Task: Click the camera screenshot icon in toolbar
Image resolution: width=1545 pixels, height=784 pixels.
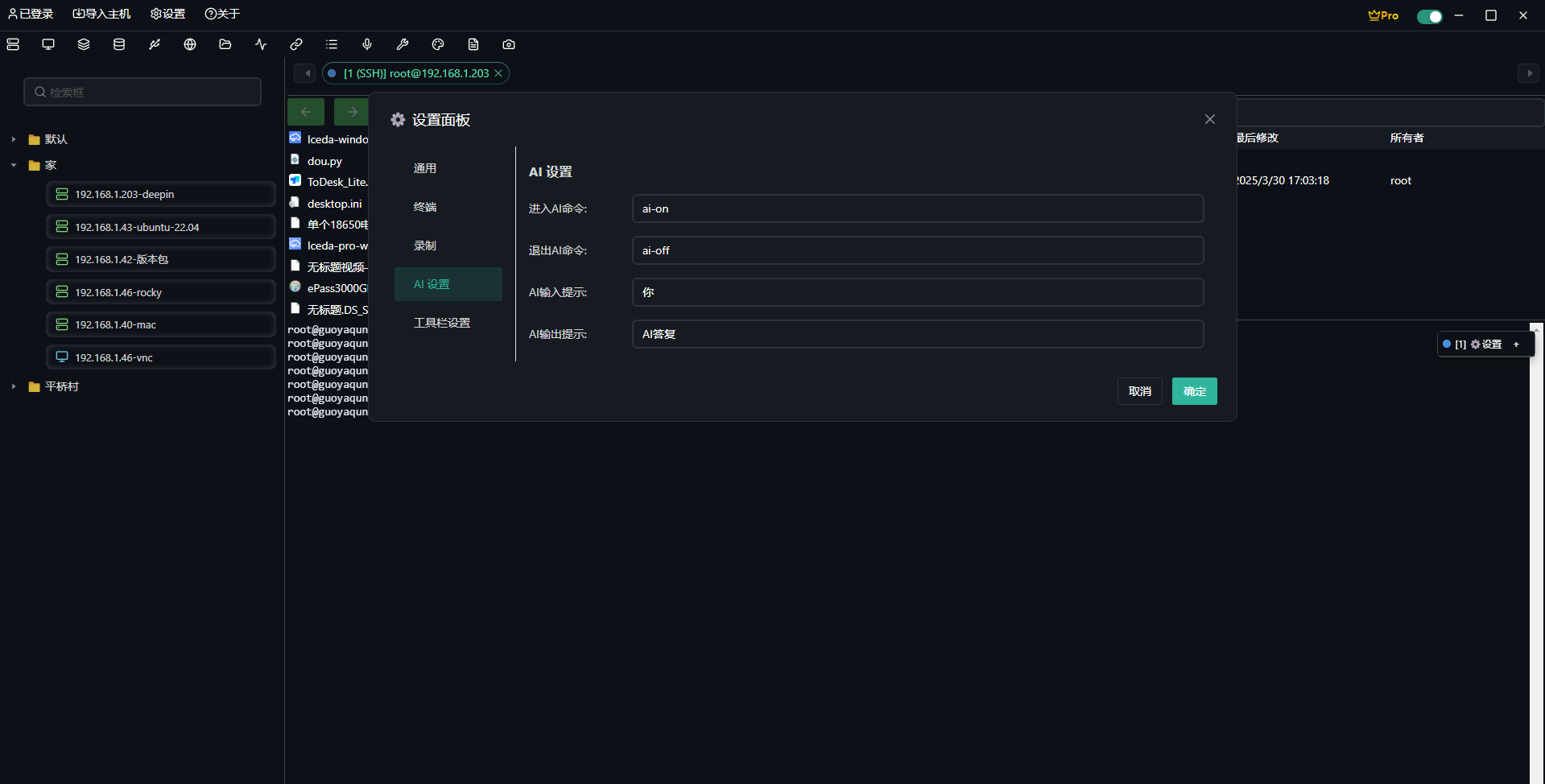Action: pos(509,44)
